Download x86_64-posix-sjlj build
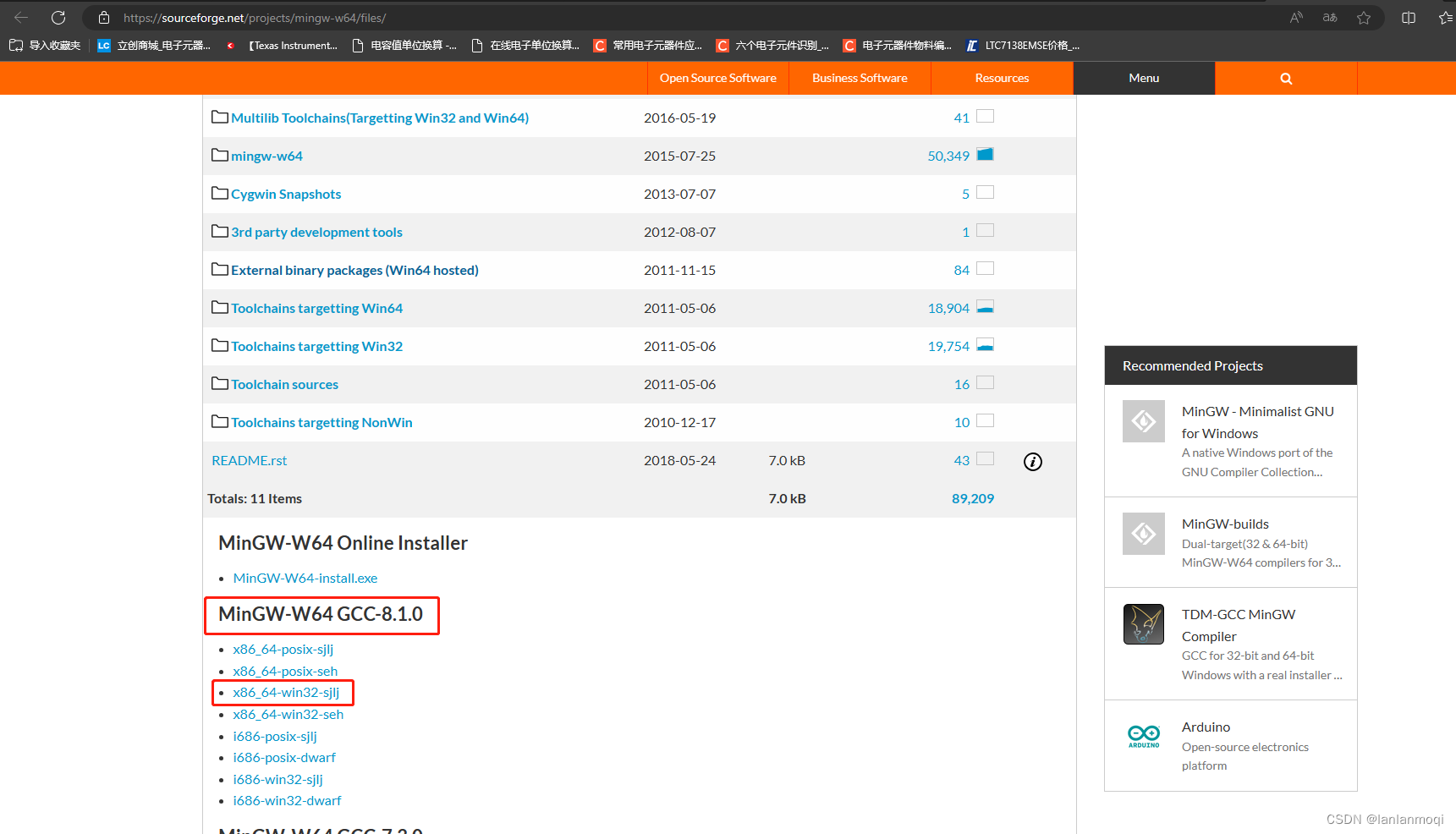 pyautogui.click(x=283, y=649)
